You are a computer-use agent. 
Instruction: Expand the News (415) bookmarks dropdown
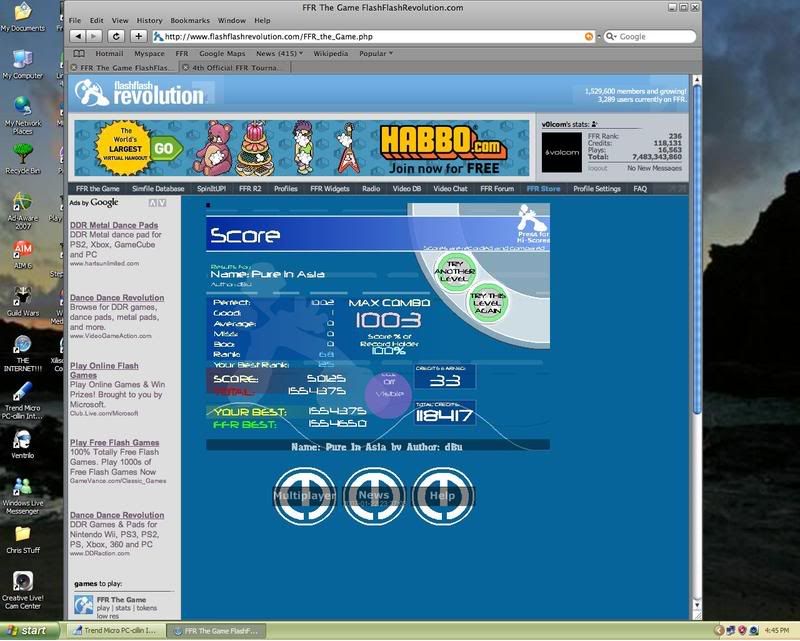pos(280,54)
